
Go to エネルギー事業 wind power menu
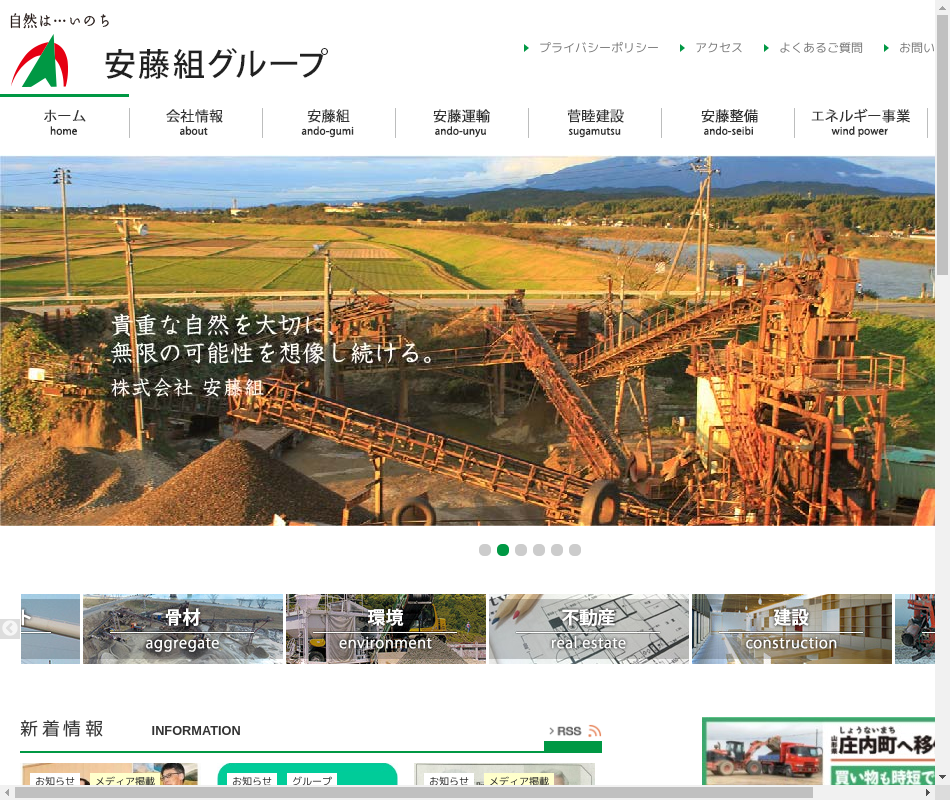tap(860, 122)
